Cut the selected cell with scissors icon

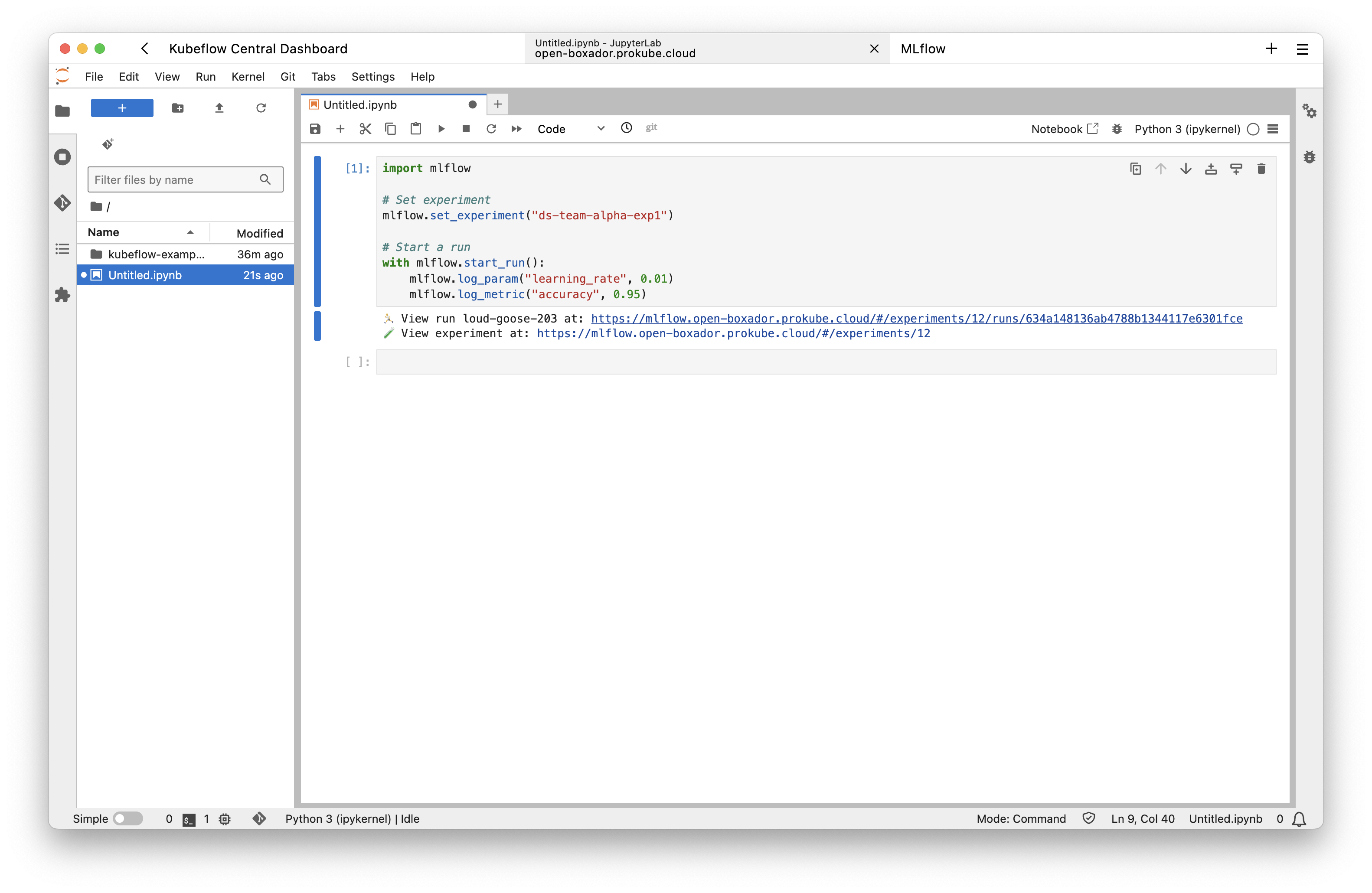point(365,128)
